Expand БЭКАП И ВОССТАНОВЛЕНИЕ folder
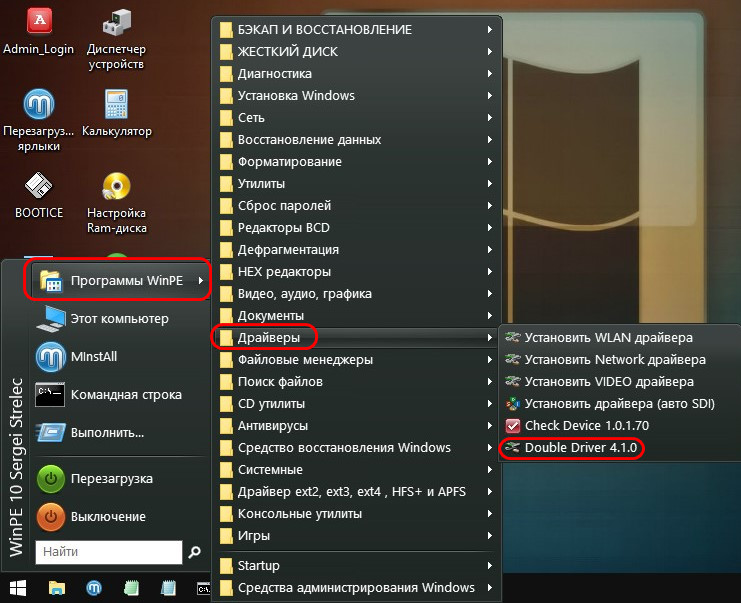Image resolution: width=741 pixels, height=603 pixels. click(357, 30)
